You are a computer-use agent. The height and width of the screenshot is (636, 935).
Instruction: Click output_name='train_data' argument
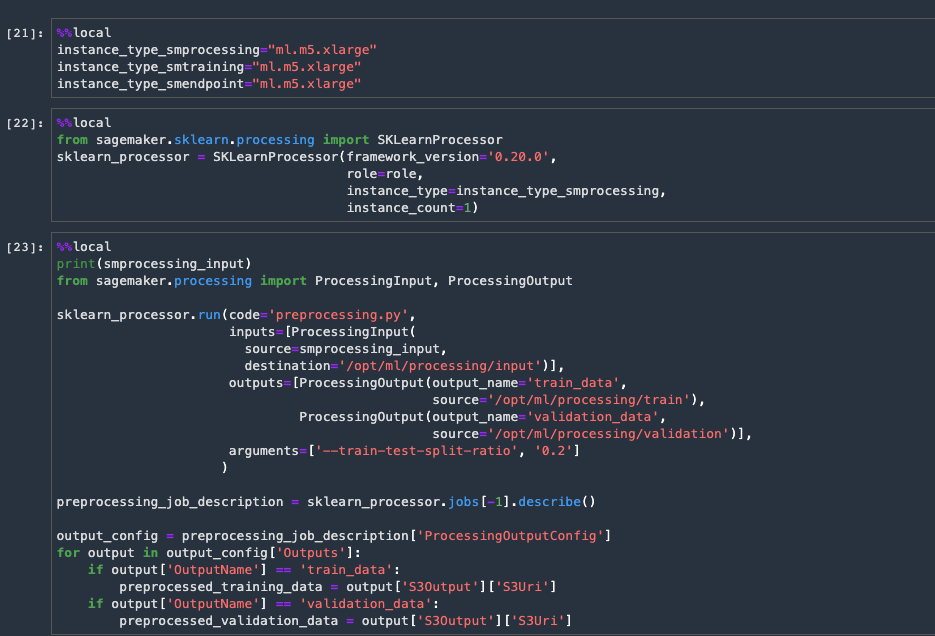tap(525, 383)
